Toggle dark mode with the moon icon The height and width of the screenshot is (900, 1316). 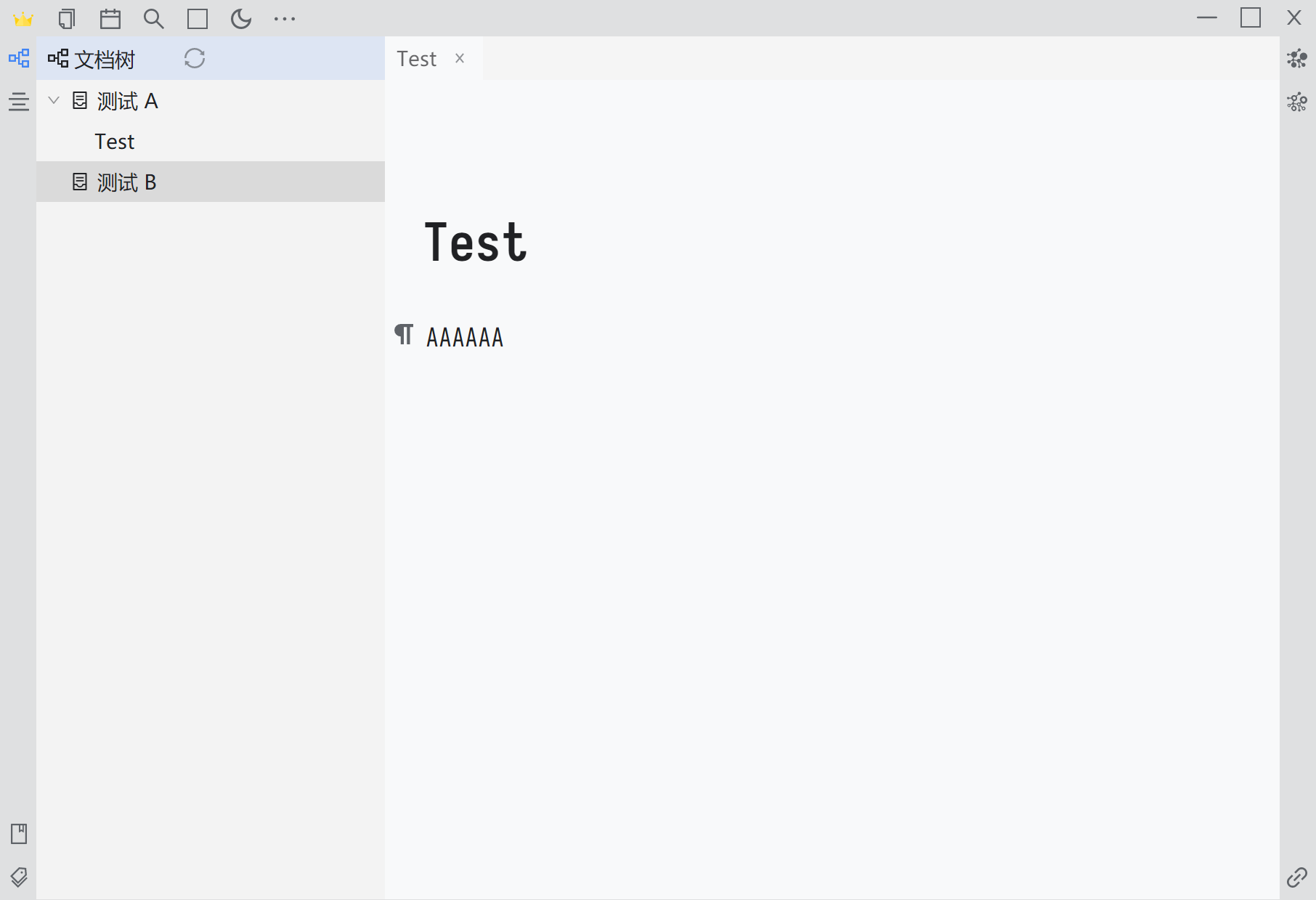pos(240,19)
